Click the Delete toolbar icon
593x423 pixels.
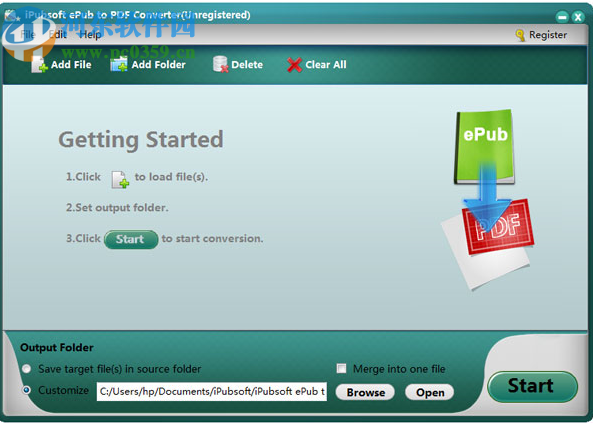pyautogui.click(x=220, y=64)
